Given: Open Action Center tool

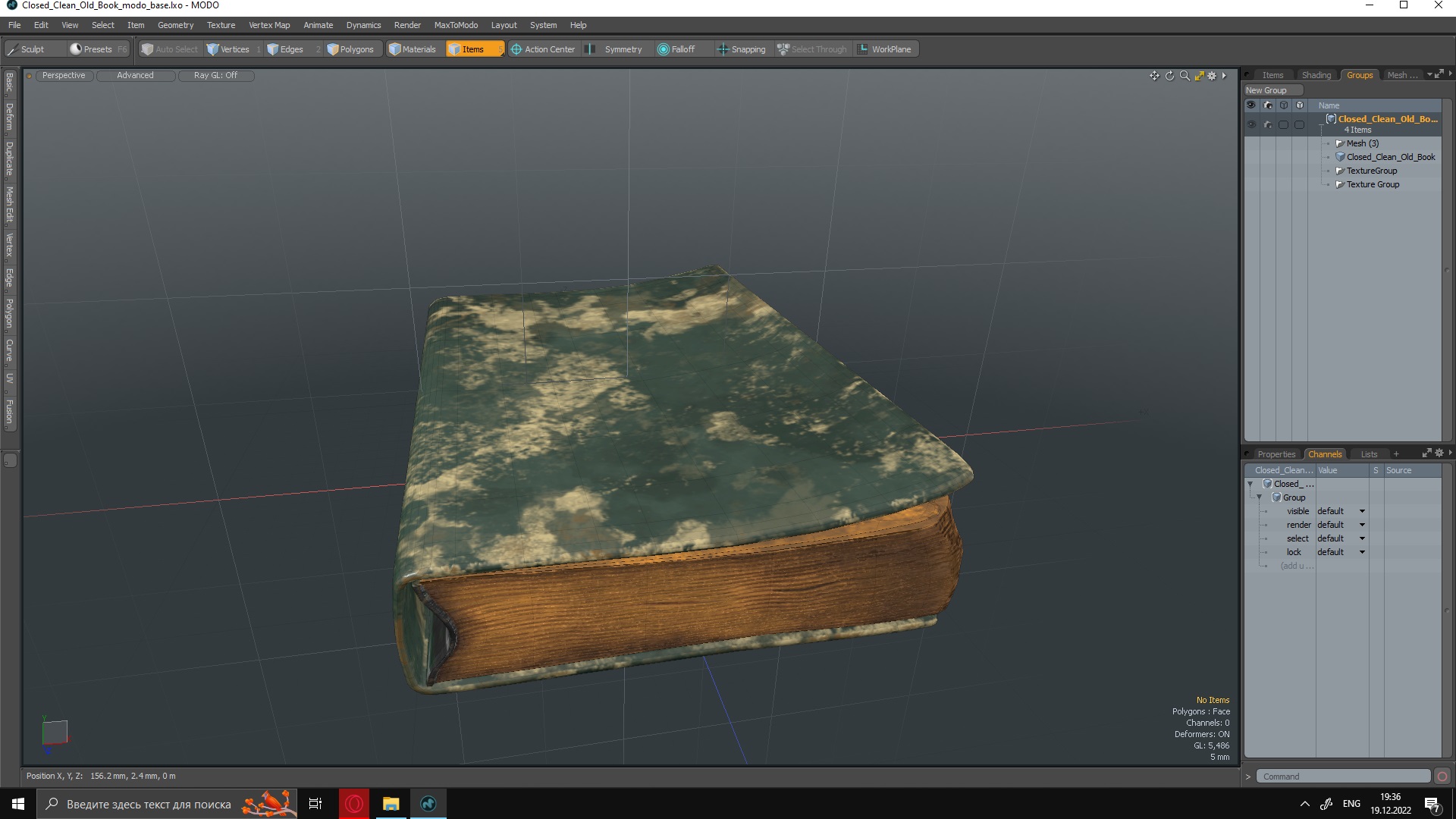Looking at the screenshot, I should [543, 49].
